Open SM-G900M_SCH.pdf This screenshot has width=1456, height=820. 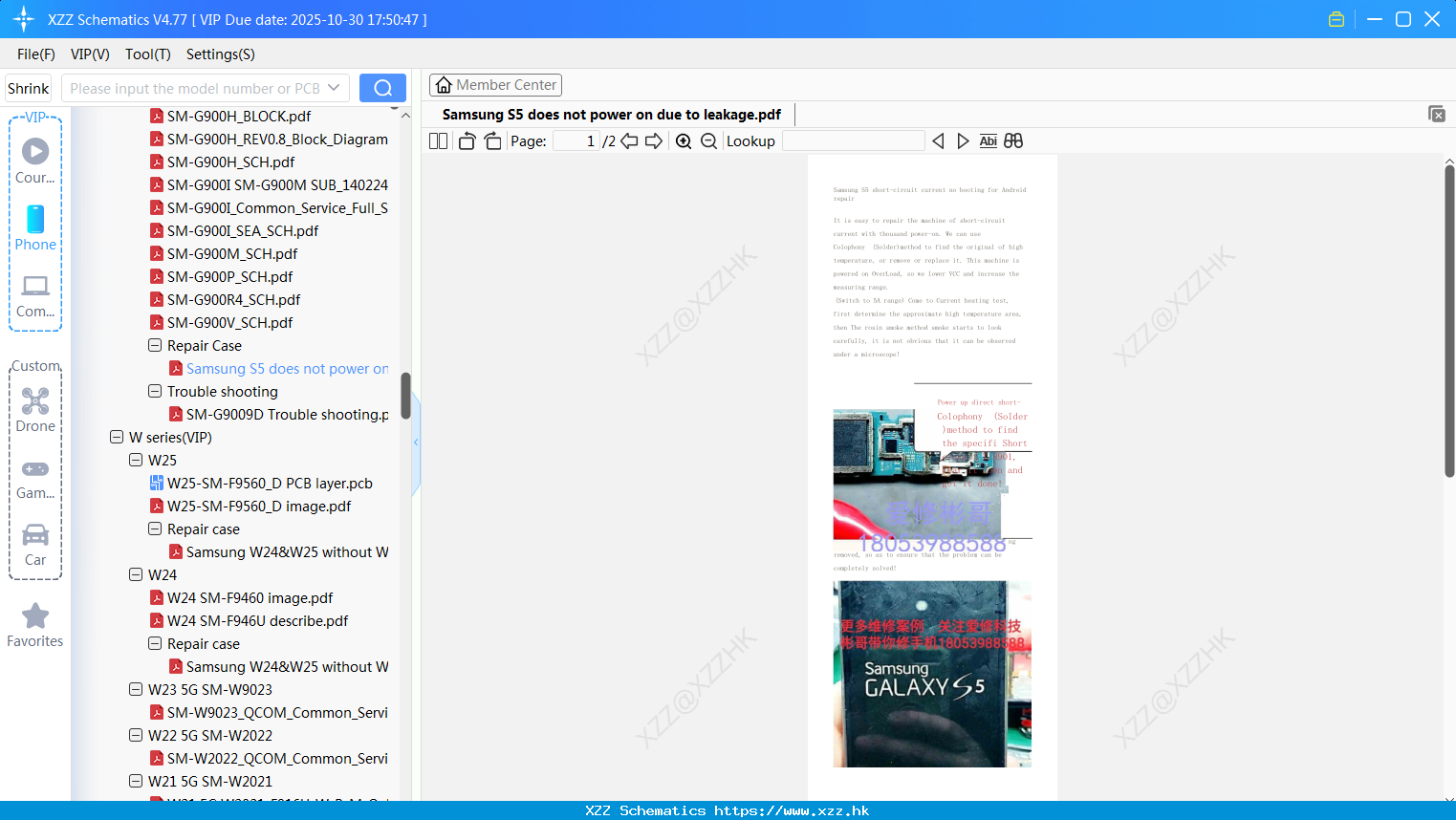click(x=232, y=253)
